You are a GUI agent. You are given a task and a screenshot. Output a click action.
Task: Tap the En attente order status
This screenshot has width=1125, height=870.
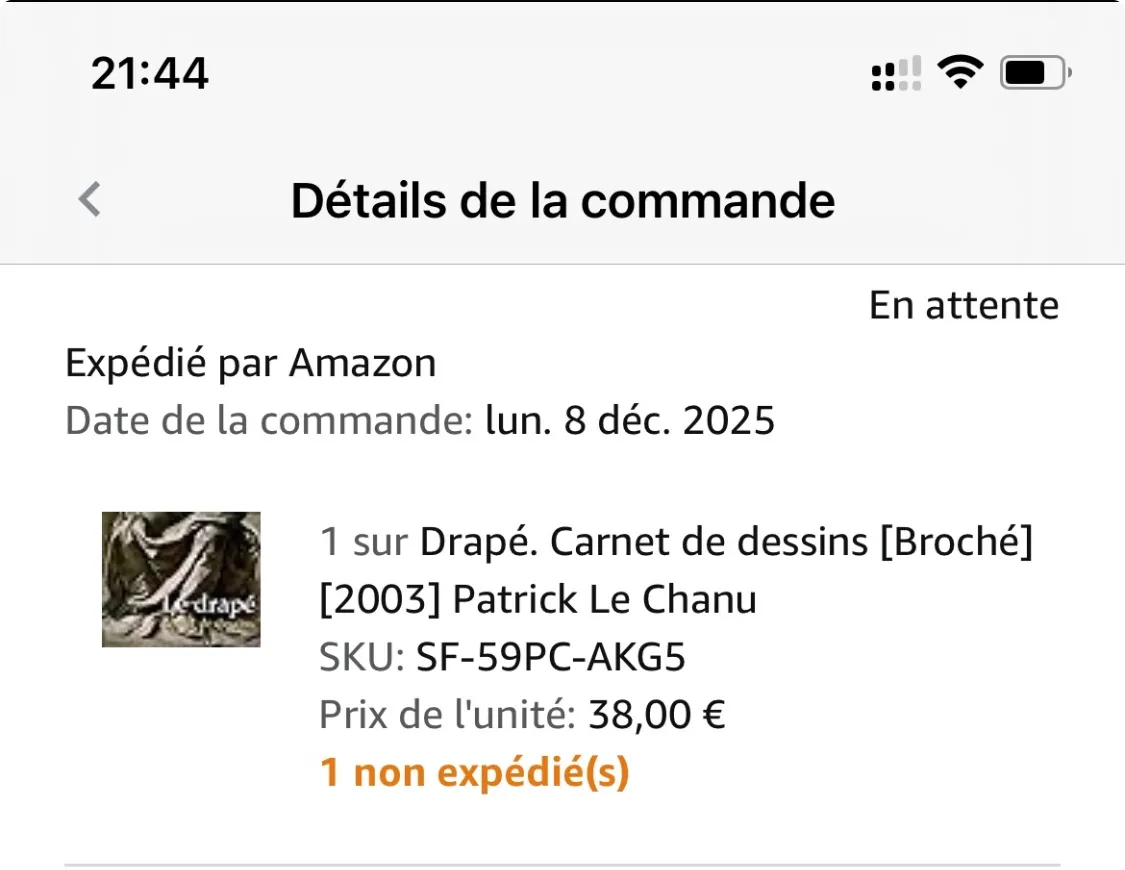click(963, 305)
